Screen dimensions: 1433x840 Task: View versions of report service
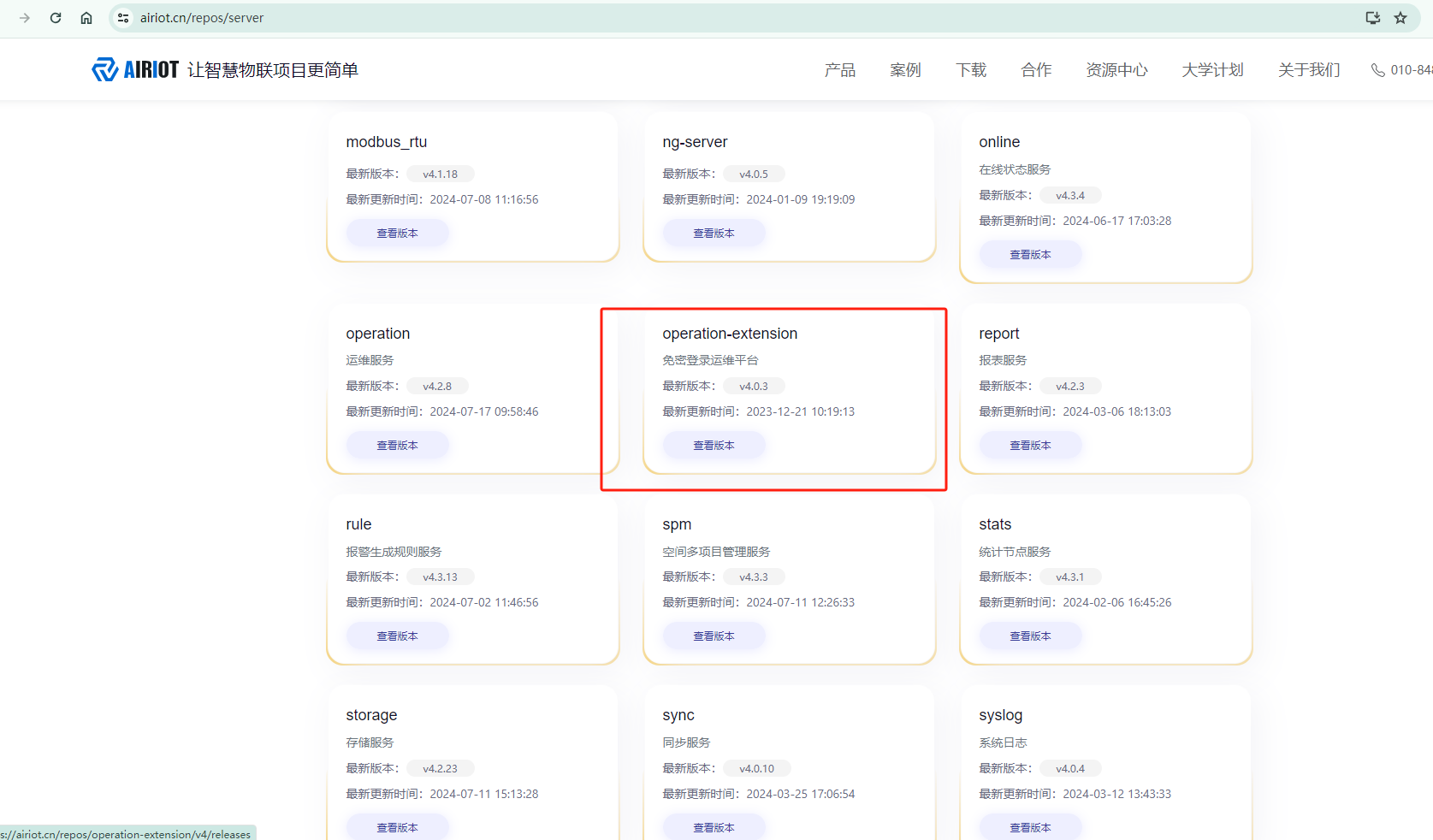click(1031, 446)
